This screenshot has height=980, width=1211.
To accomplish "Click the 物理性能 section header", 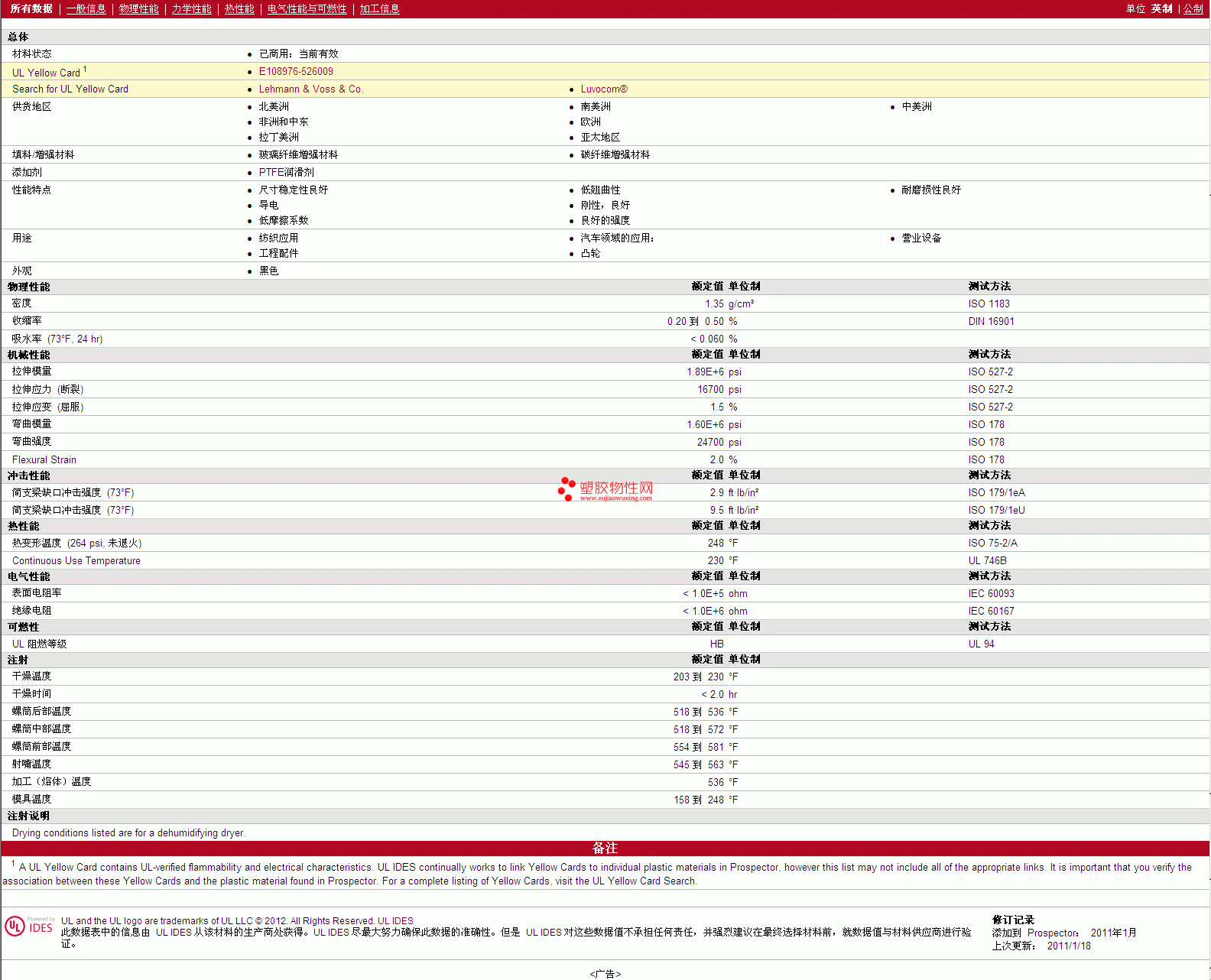I will (x=28, y=287).
